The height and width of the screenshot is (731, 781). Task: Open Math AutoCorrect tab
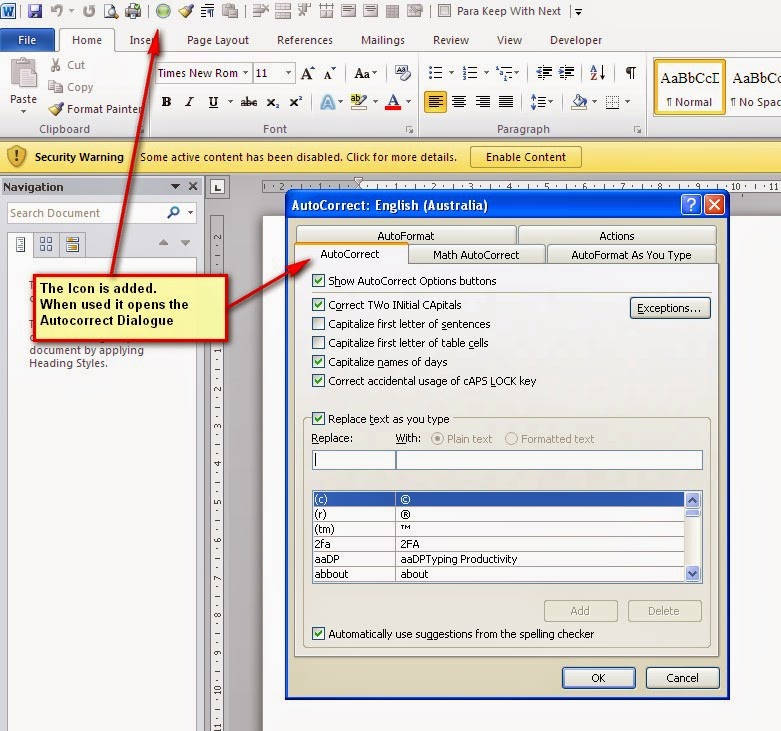tap(476, 255)
